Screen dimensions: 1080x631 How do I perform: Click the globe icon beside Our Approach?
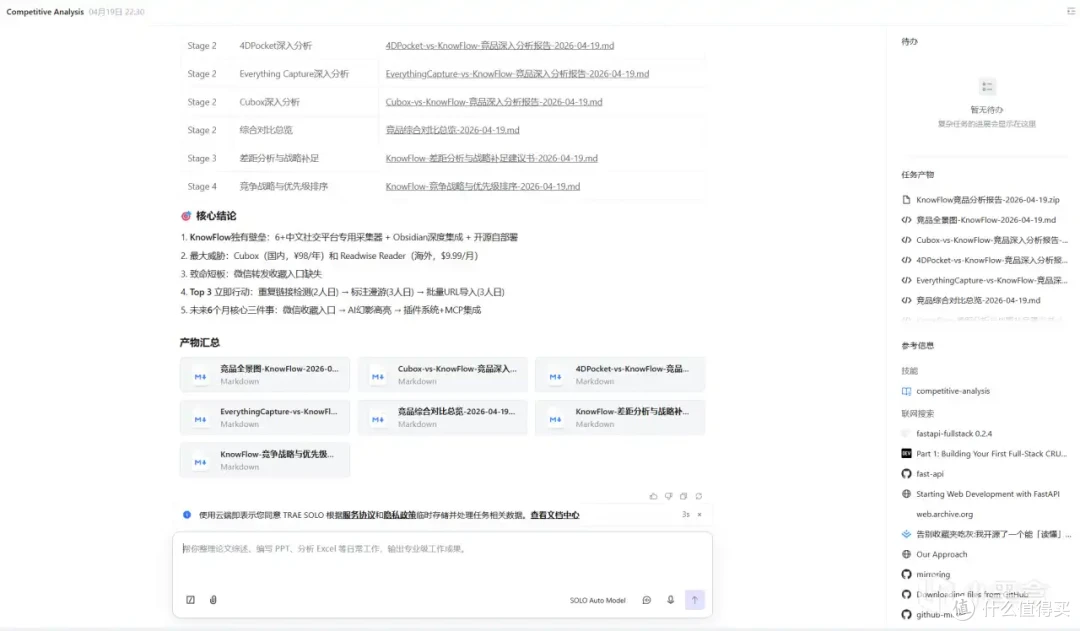tap(906, 555)
